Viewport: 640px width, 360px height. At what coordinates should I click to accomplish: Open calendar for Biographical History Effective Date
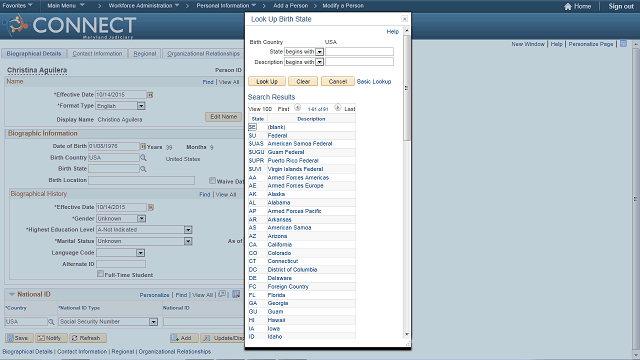tap(151, 207)
